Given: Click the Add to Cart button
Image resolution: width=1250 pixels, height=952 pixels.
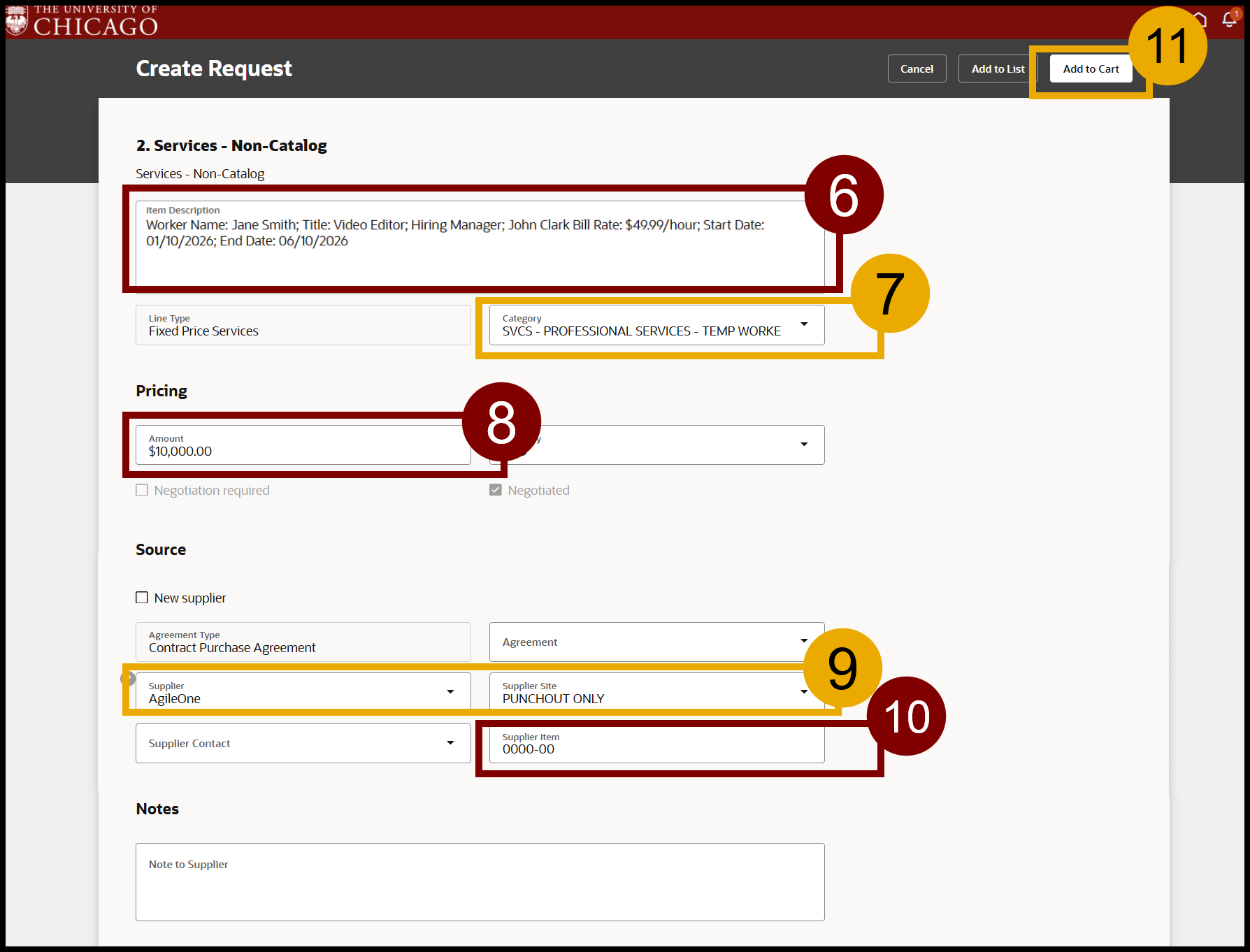Looking at the screenshot, I should [x=1091, y=68].
